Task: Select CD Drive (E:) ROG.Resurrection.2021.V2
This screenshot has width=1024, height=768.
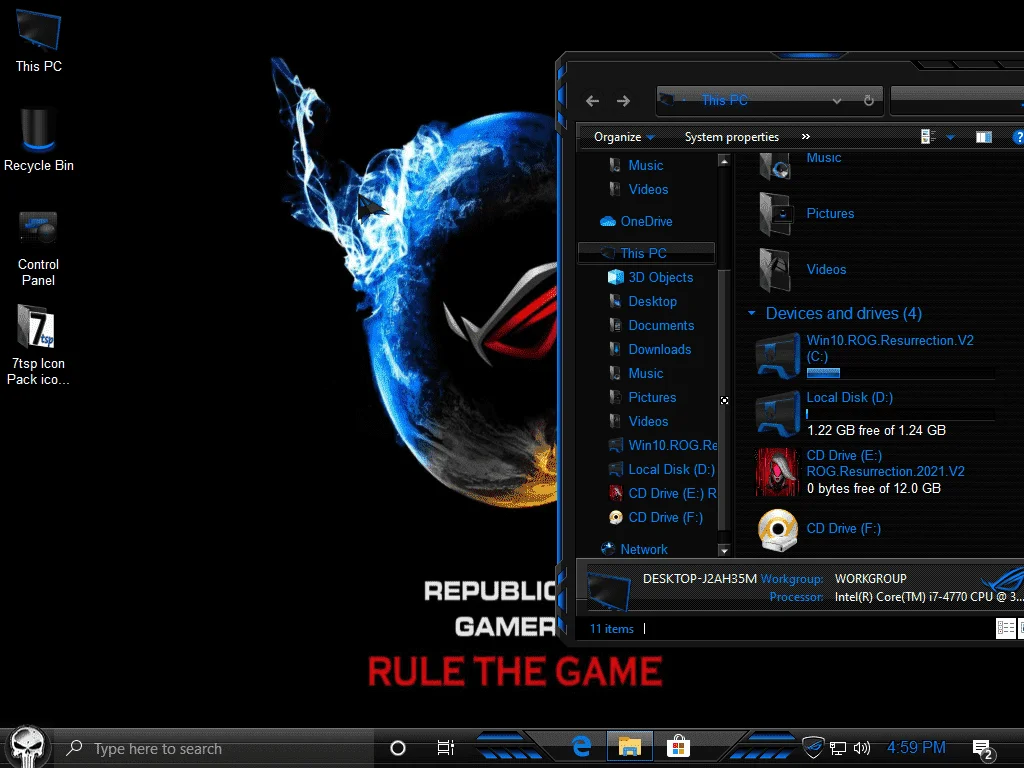Action: 862,472
